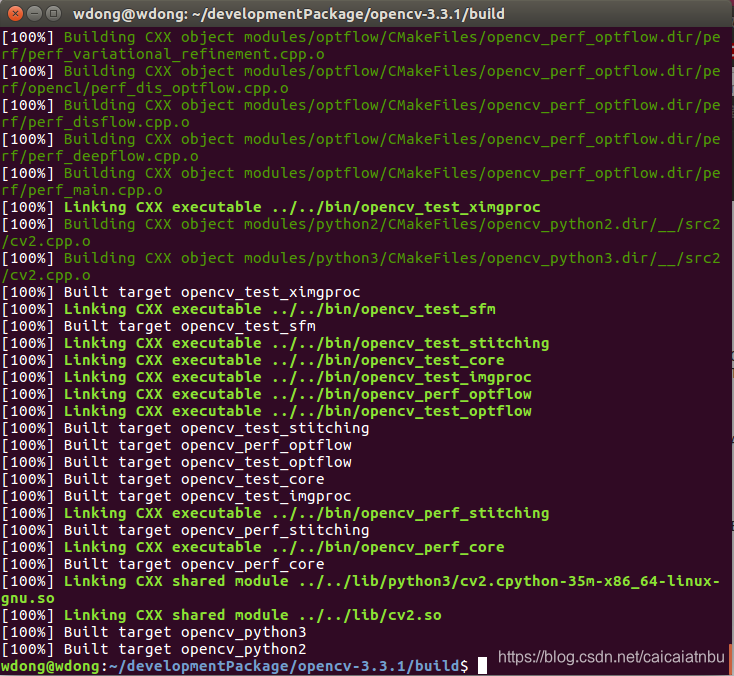Click 'Linking CXX executable ../../bin/opencv_test_optflow' line
Image resolution: width=734 pixels, height=676 pixels.
coord(266,411)
